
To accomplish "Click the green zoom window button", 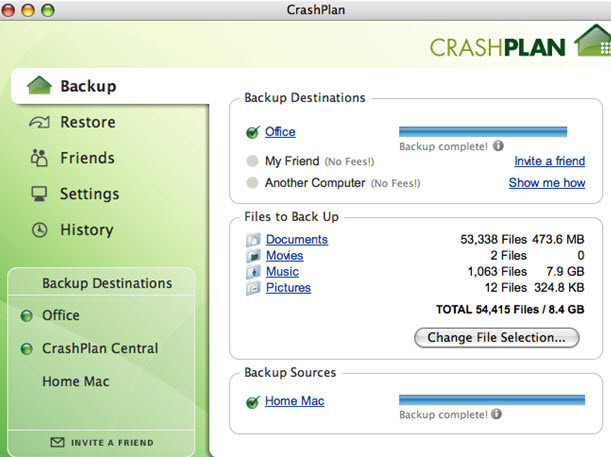I will point(48,10).
